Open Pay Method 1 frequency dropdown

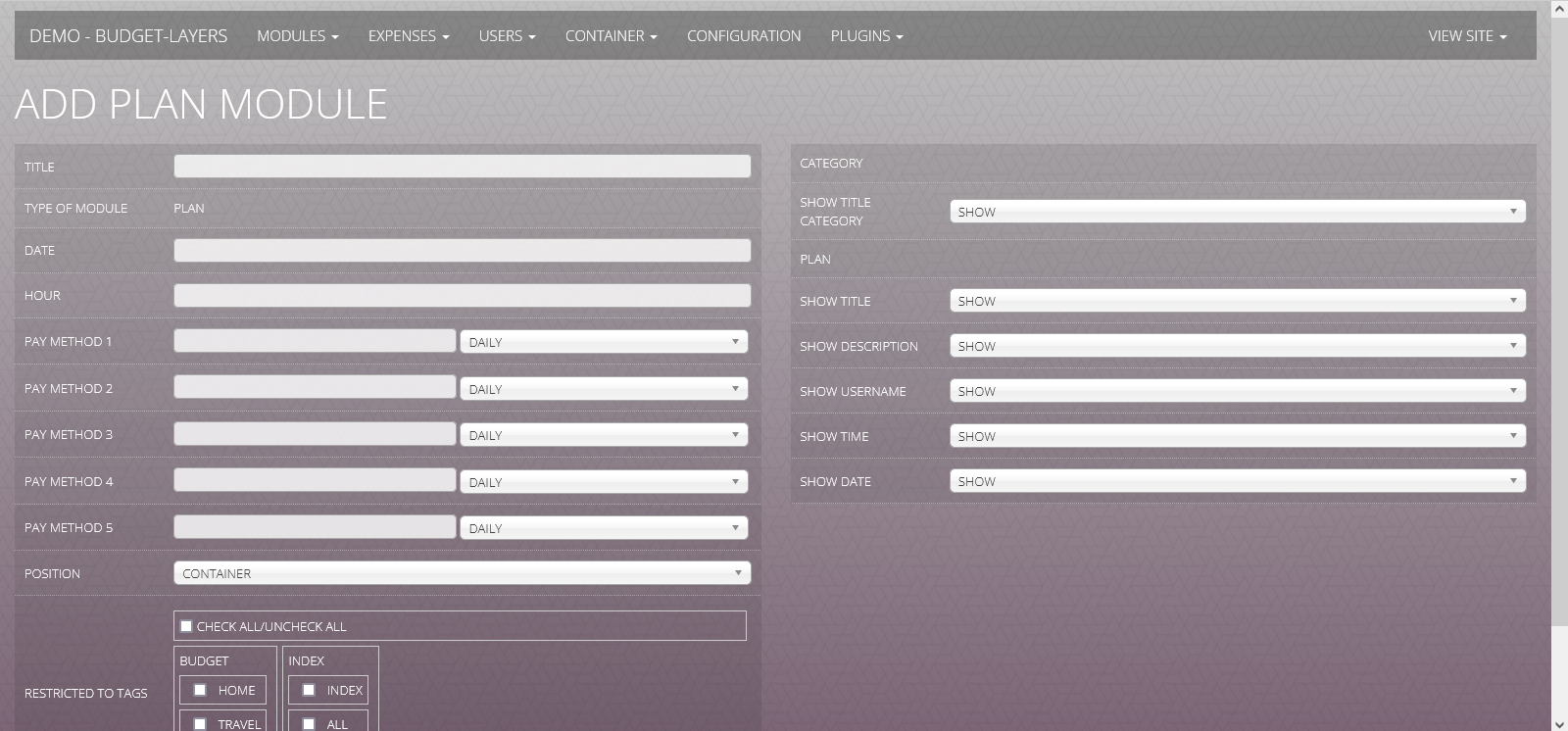[604, 342]
